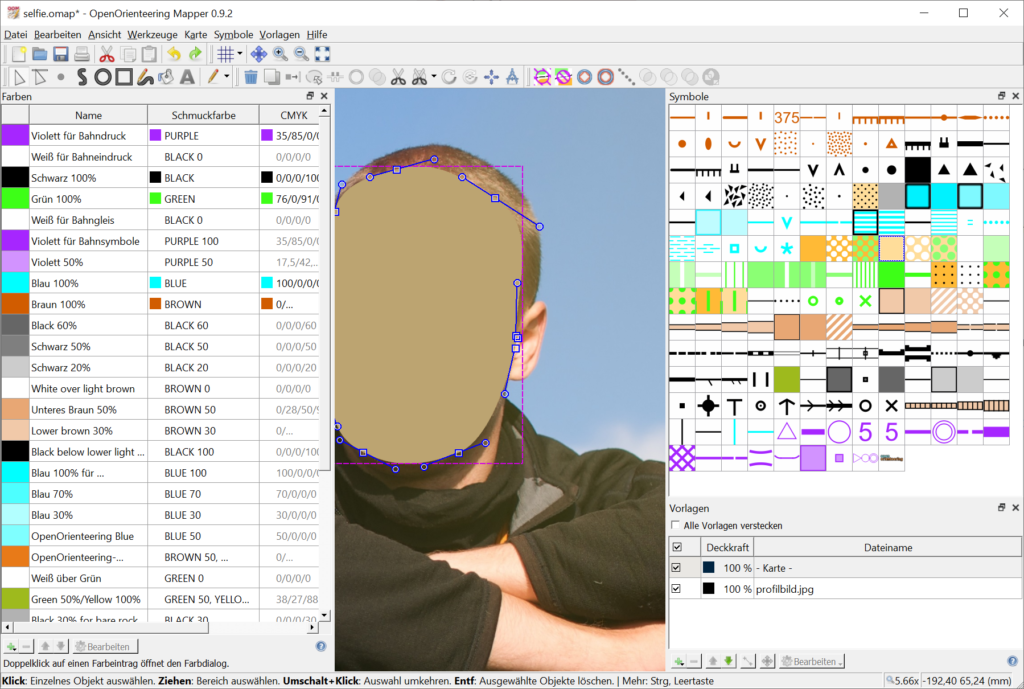Close the Symbole panel
Image resolution: width=1024 pixels, height=689 pixels.
pyautogui.click(x=1015, y=96)
